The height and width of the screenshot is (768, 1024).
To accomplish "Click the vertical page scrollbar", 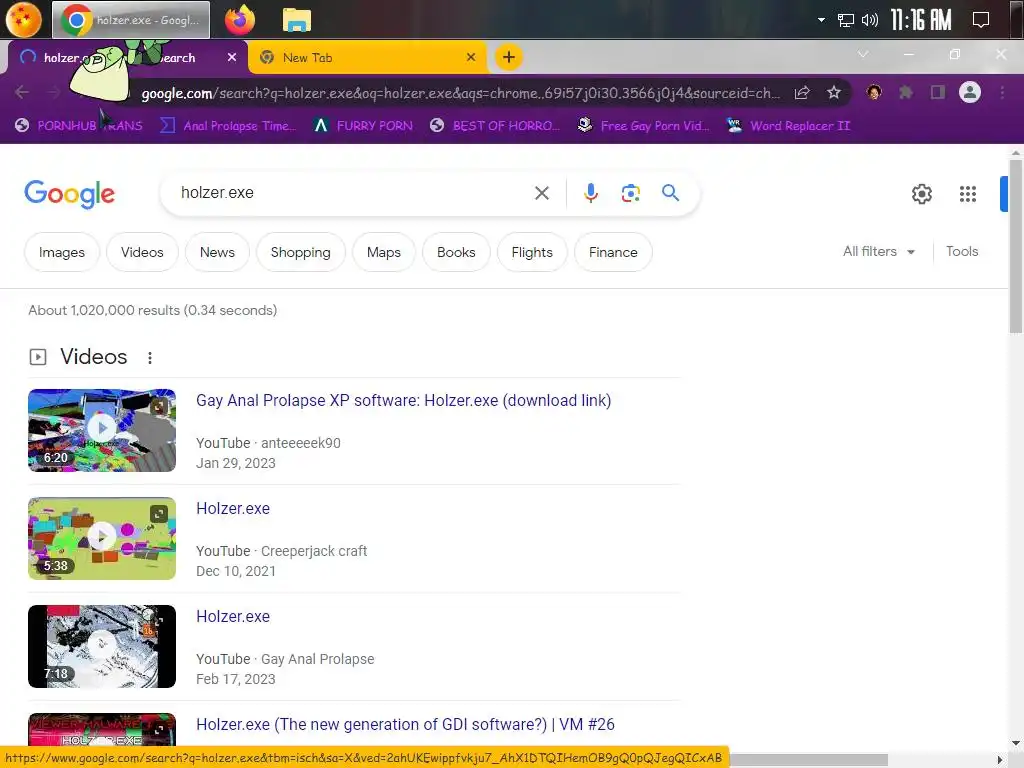I will [x=1016, y=248].
